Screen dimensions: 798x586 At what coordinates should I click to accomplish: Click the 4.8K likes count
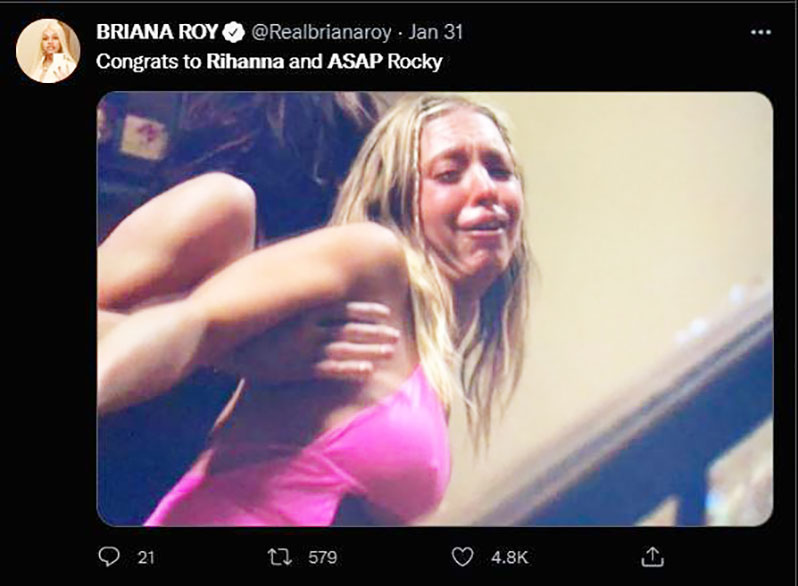coord(509,557)
